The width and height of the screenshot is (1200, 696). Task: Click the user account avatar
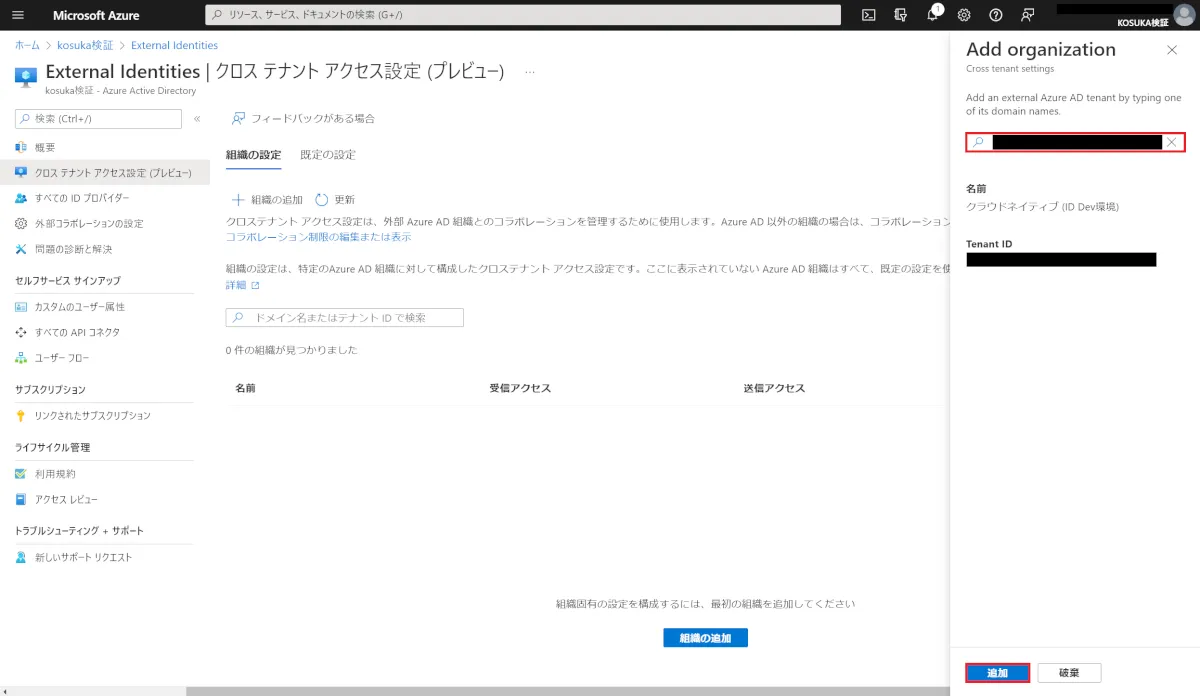1184,14
